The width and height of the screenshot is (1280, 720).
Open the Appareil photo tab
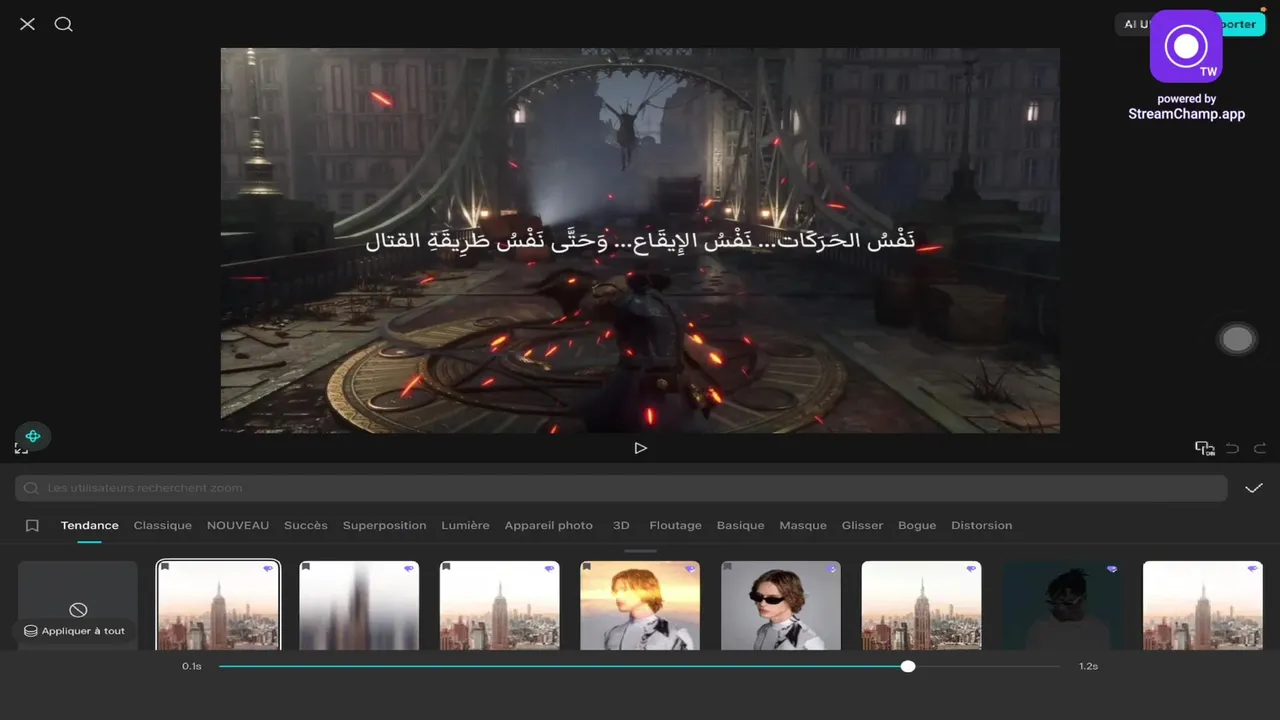click(x=549, y=525)
